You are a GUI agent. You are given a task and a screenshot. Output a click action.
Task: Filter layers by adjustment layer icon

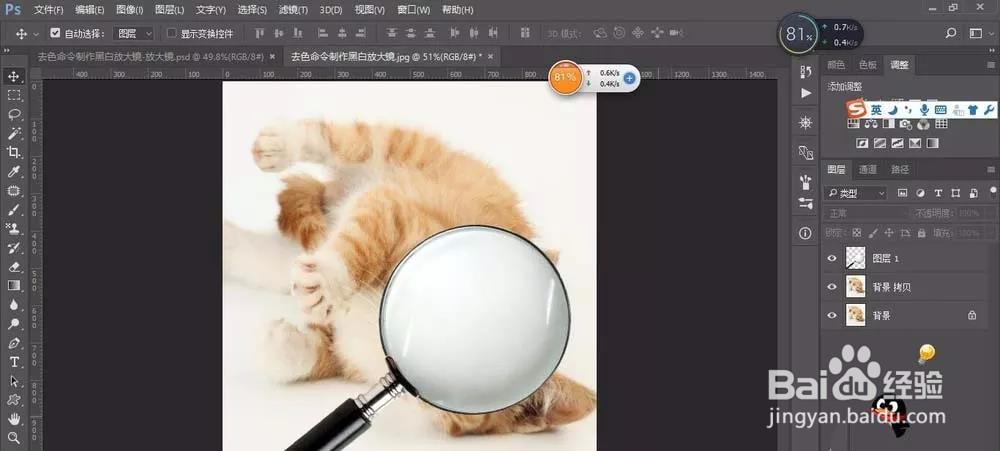pyautogui.click(x=920, y=193)
